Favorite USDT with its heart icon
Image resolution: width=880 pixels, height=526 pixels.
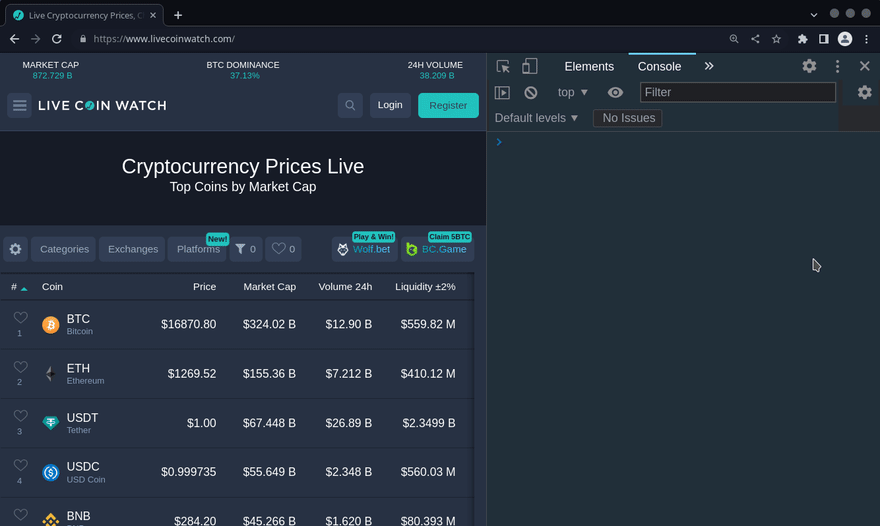click(21, 416)
